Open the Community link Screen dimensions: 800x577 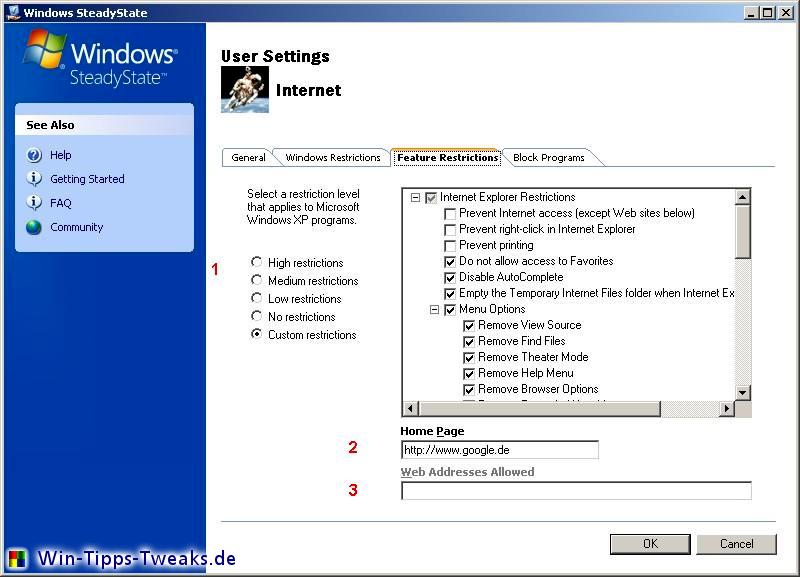[x=77, y=227]
